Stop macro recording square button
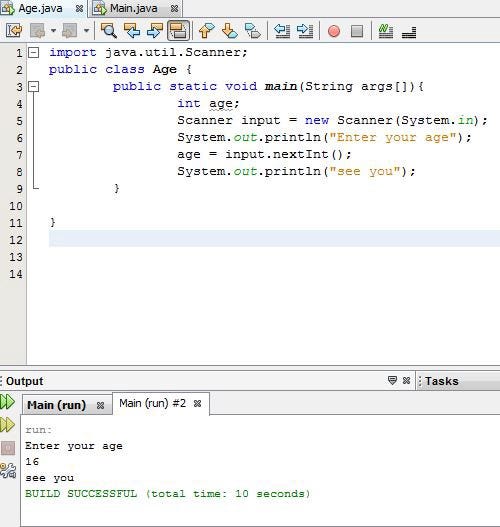The height and width of the screenshot is (527, 500). tap(357, 31)
